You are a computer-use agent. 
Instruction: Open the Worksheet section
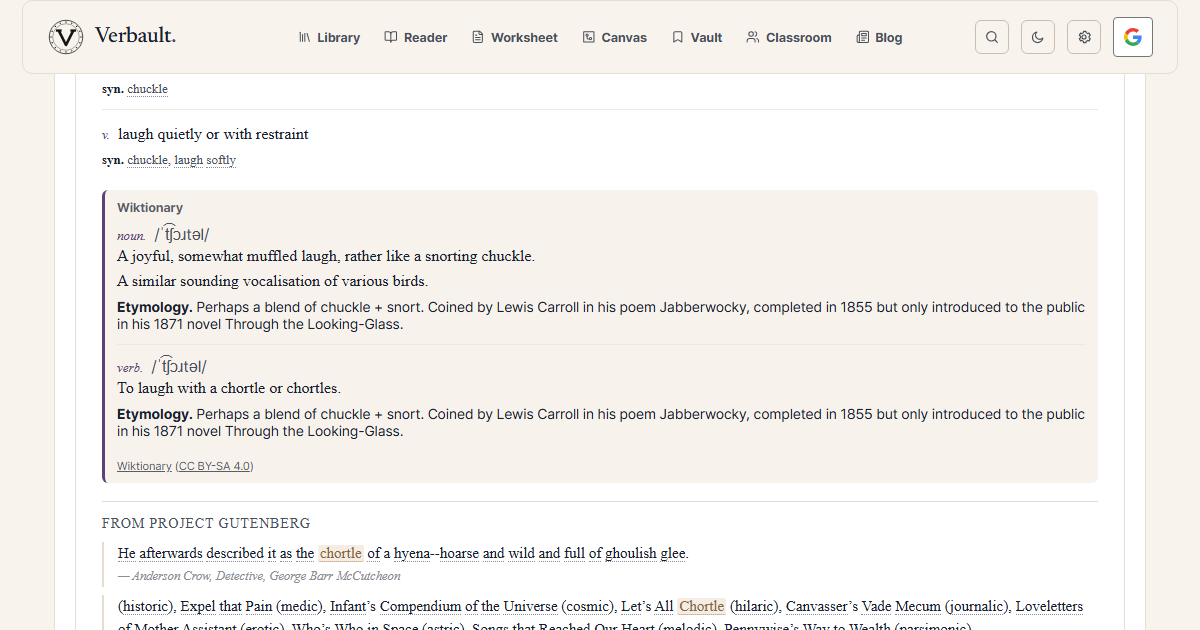click(515, 37)
